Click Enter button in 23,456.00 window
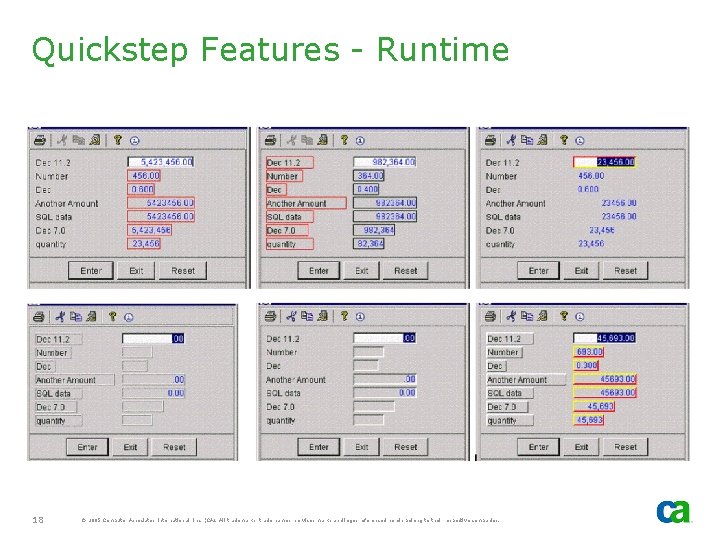The height and width of the screenshot is (540, 720). pyautogui.click(x=538, y=270)
